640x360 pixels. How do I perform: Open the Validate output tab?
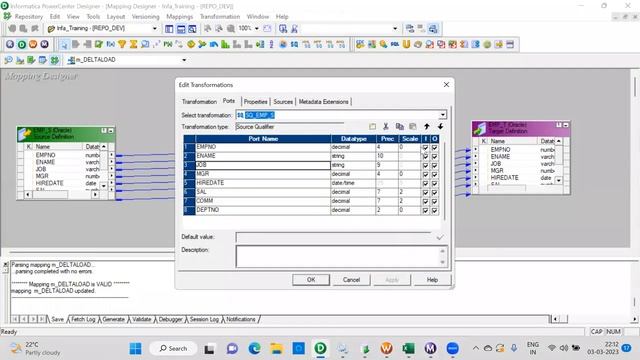[x=142, y=319]
